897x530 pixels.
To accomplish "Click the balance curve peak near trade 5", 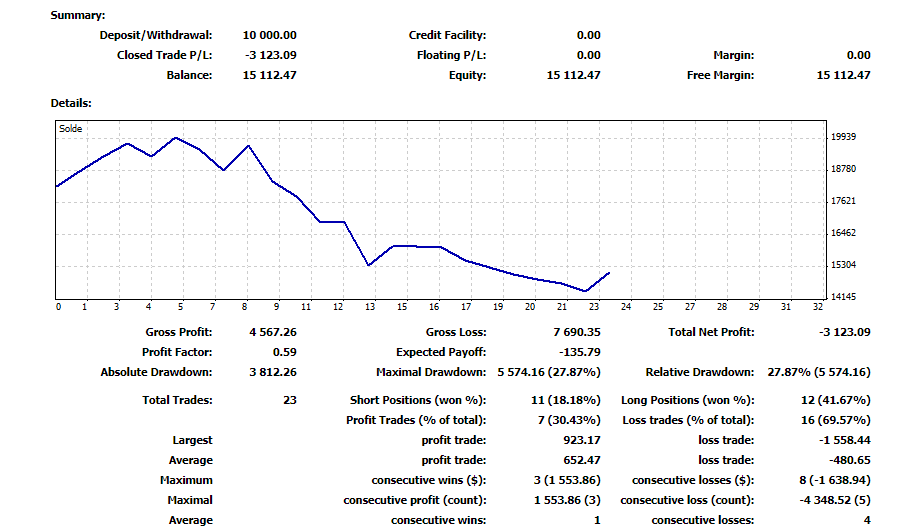I will (176, 138).
